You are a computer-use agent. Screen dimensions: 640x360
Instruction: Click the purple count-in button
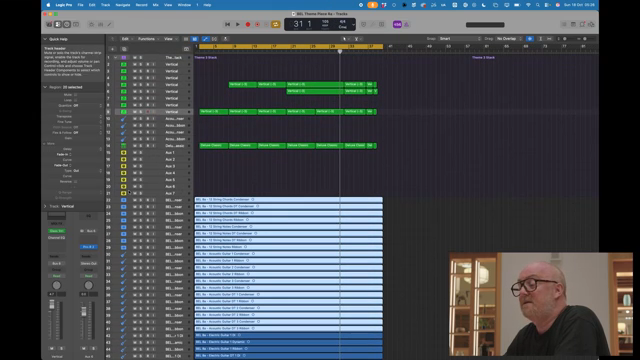(397, 24)
